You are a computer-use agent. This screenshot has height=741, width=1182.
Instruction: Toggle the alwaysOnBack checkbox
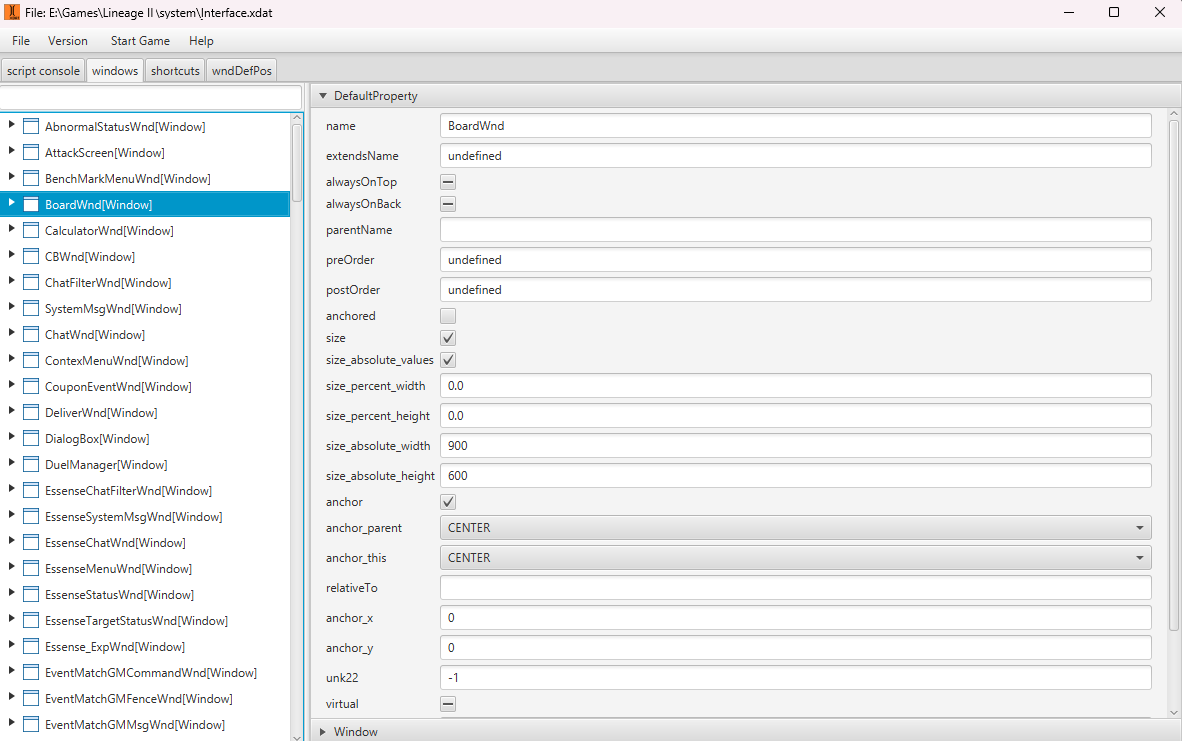(x=448, y=204)
